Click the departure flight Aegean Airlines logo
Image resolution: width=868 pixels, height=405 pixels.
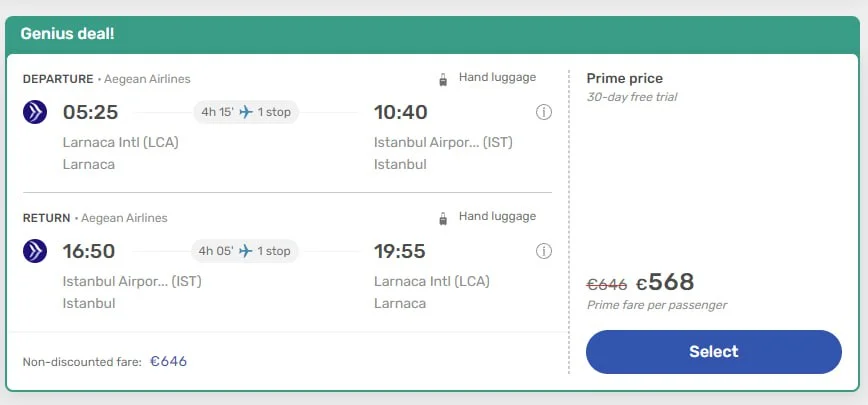[35, 112]
